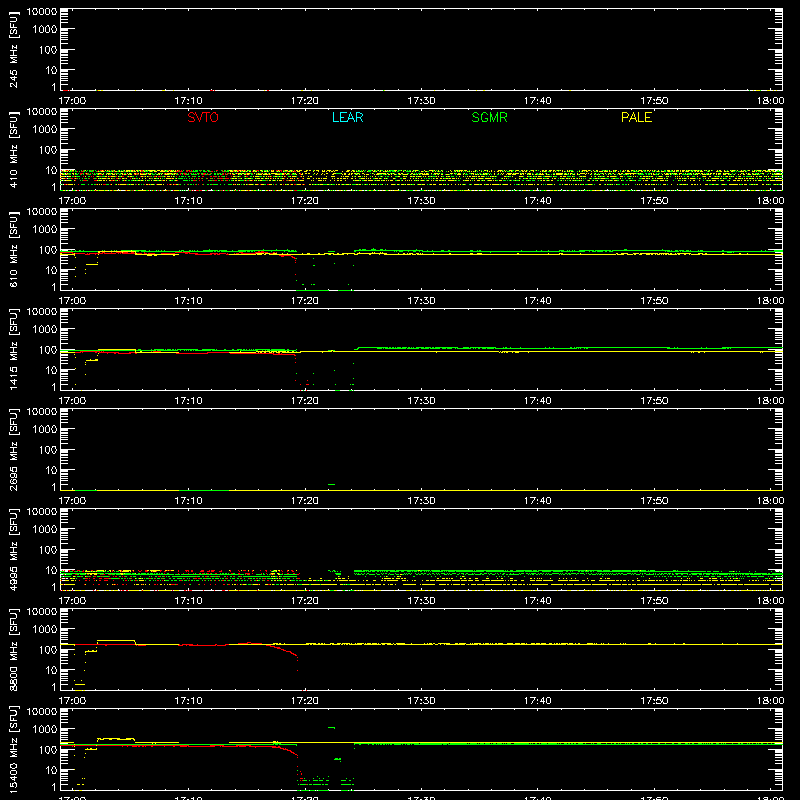800x800 pixels.
Task: Click 17:30 under the 1415 MHz panel
Action: click(421, 401)
